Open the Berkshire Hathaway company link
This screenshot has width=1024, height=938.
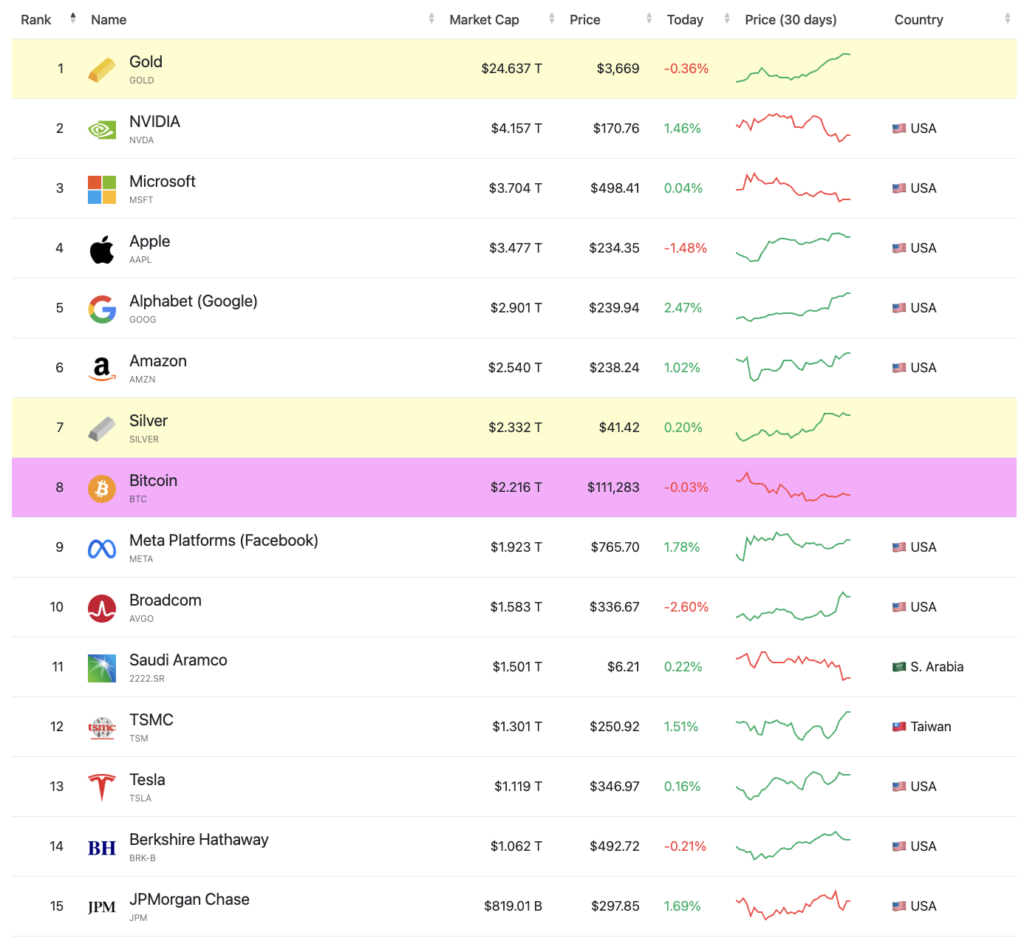[x=199, y=840]
